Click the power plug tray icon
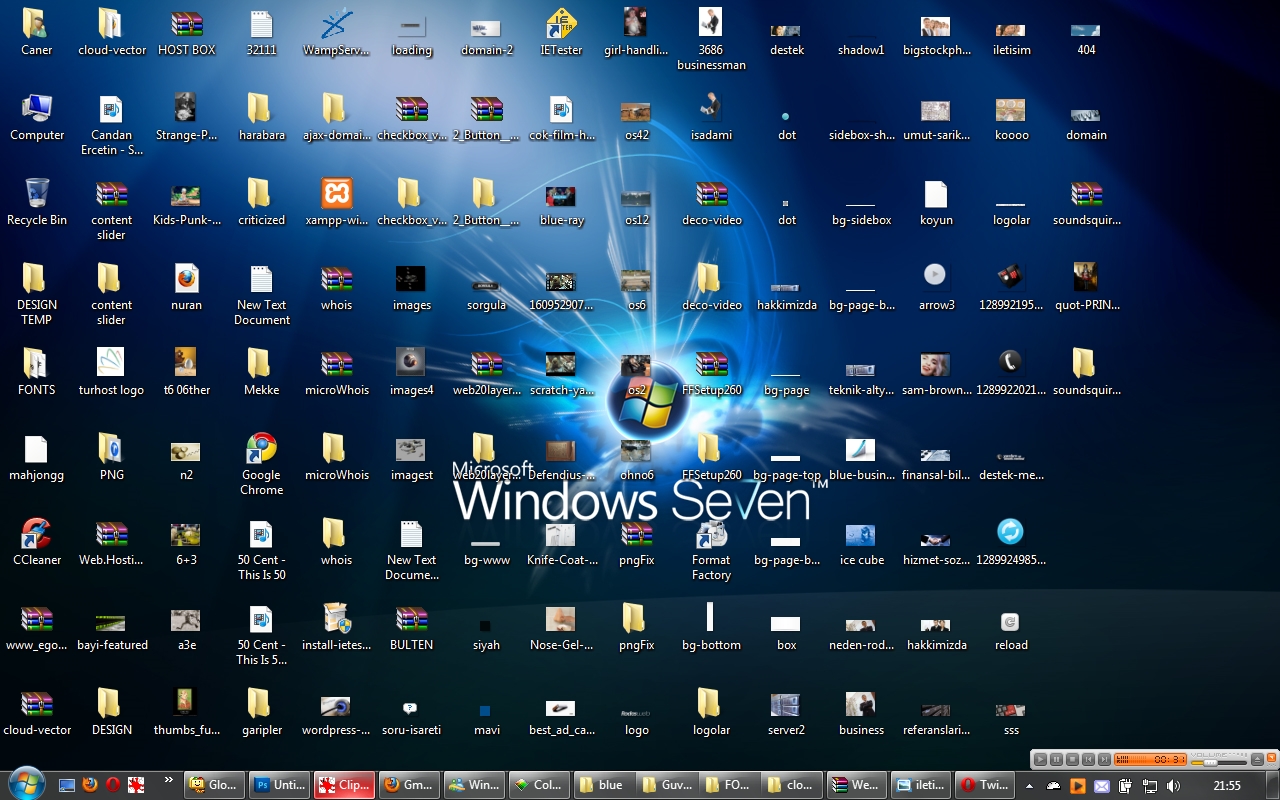1280x800 pixels. pos(1125,786)
